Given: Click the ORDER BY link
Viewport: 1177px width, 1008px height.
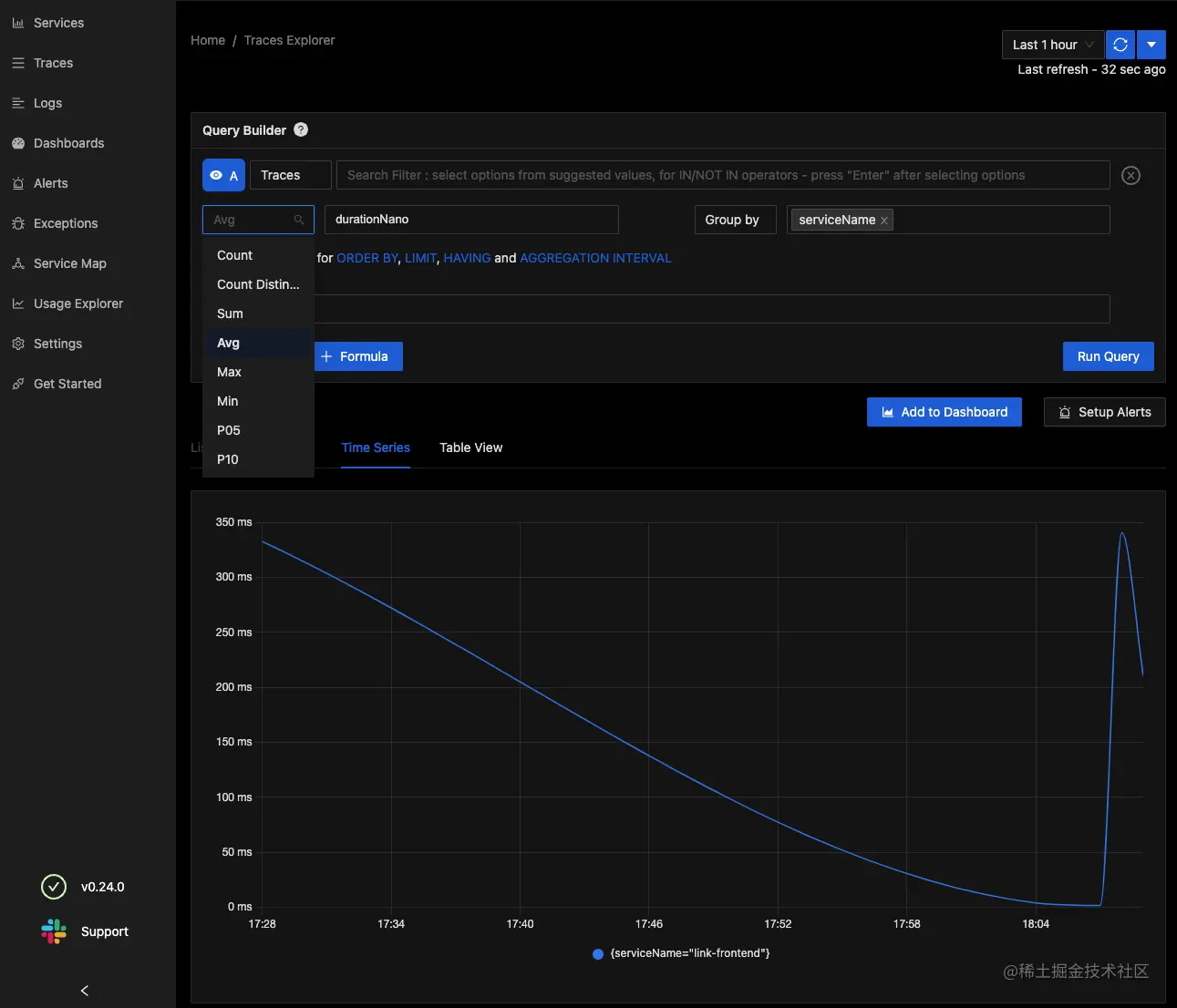Looking at the screenshot, I should click(x=367, y=258).
